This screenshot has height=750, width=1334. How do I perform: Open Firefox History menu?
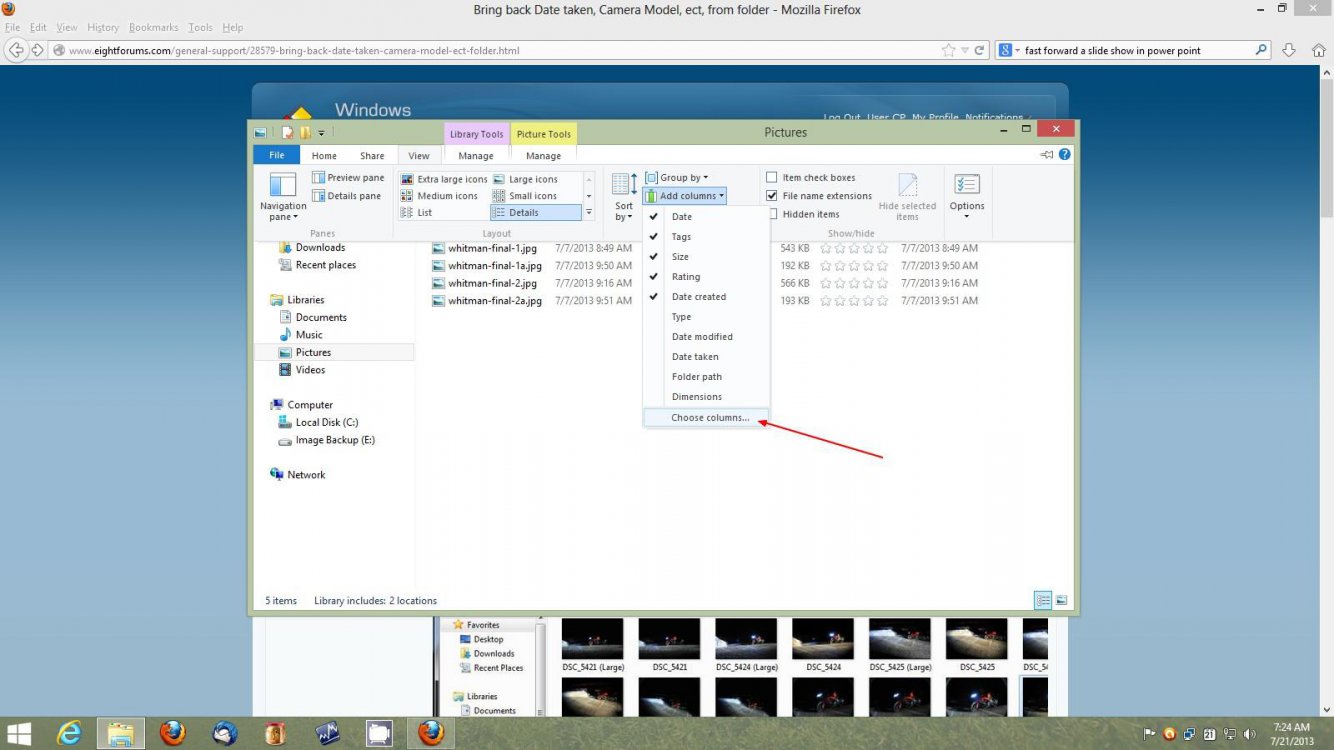[x=103, y=27]
